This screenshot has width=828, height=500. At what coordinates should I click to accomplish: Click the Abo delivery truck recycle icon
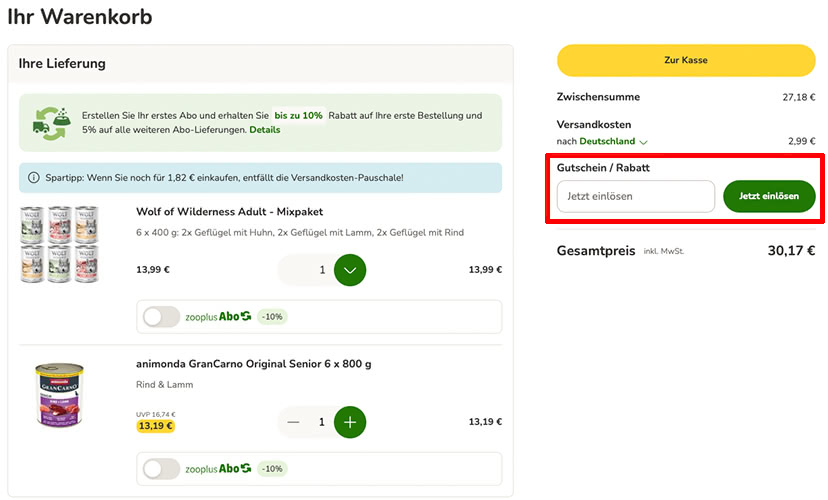click(x=51, y=124)
